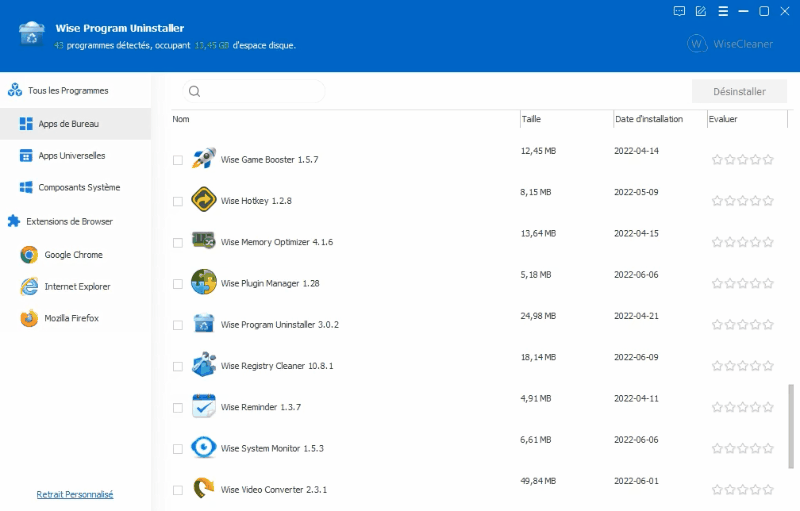Select Composants Système category
The image size is (800, 511).
[x=76, y=187]
